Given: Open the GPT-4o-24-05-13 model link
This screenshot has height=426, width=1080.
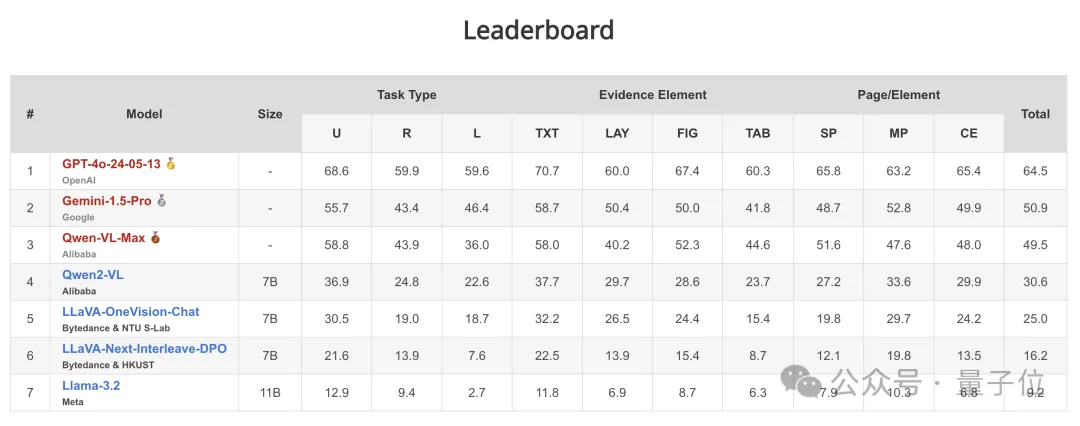Looking at the screenshot, I should tap(111, 164).
